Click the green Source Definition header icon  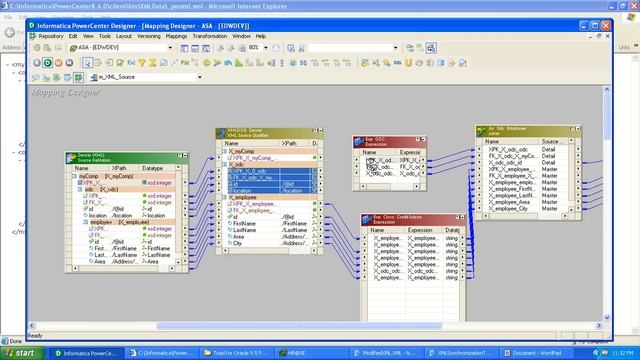coord(71,158)
